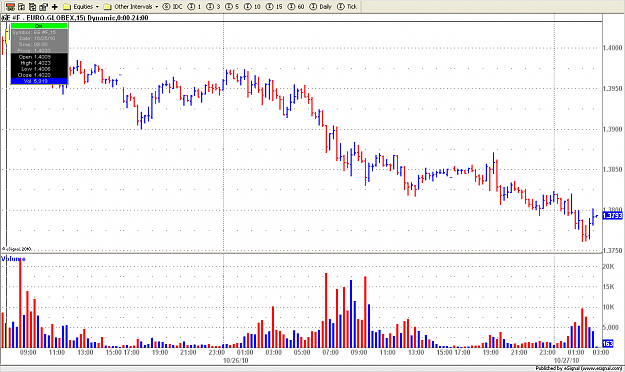Open the Other Intervals dropdown
This screenshot has width=625, height=372.
(131, 7)
